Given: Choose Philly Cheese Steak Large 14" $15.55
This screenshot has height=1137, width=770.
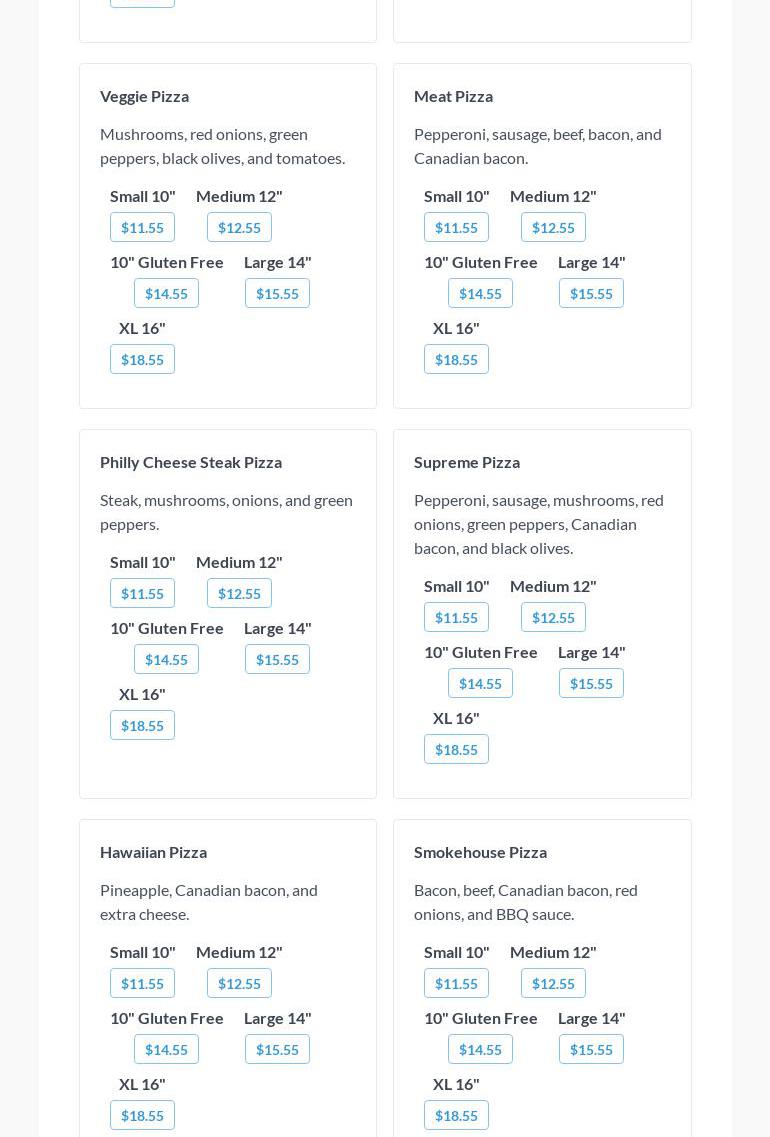Looking at the screenshot, I should coord(277,659).
